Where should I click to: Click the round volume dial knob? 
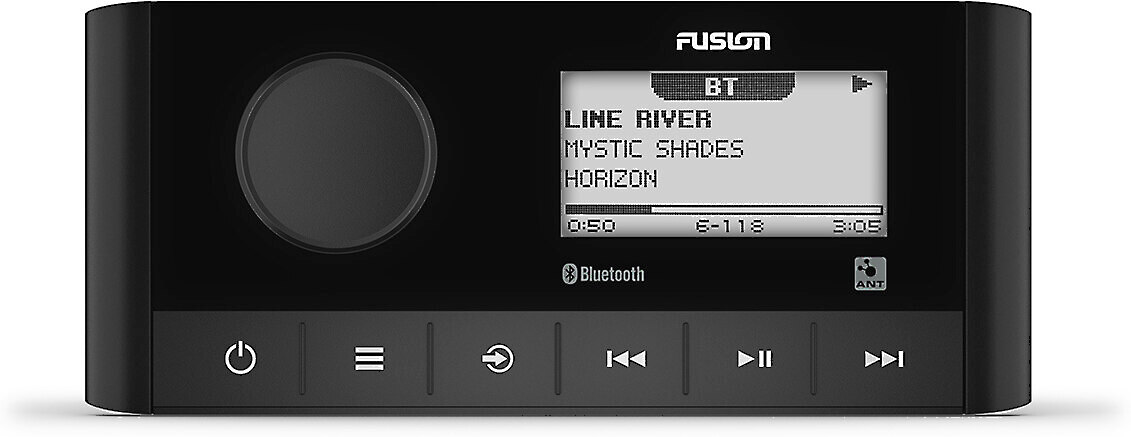[336, 152]
